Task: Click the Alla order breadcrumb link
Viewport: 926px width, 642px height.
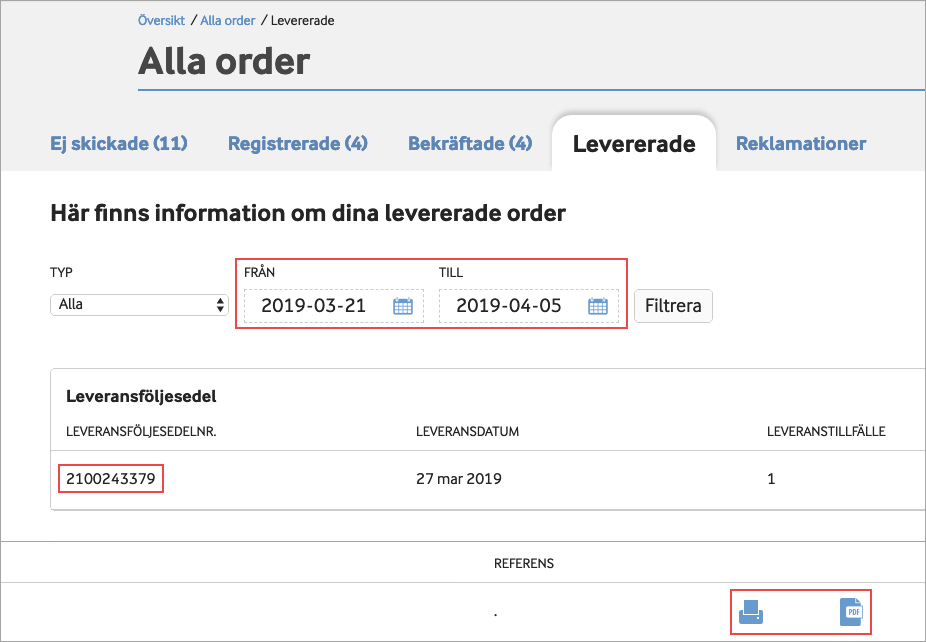Action: [x=228, y=20]
